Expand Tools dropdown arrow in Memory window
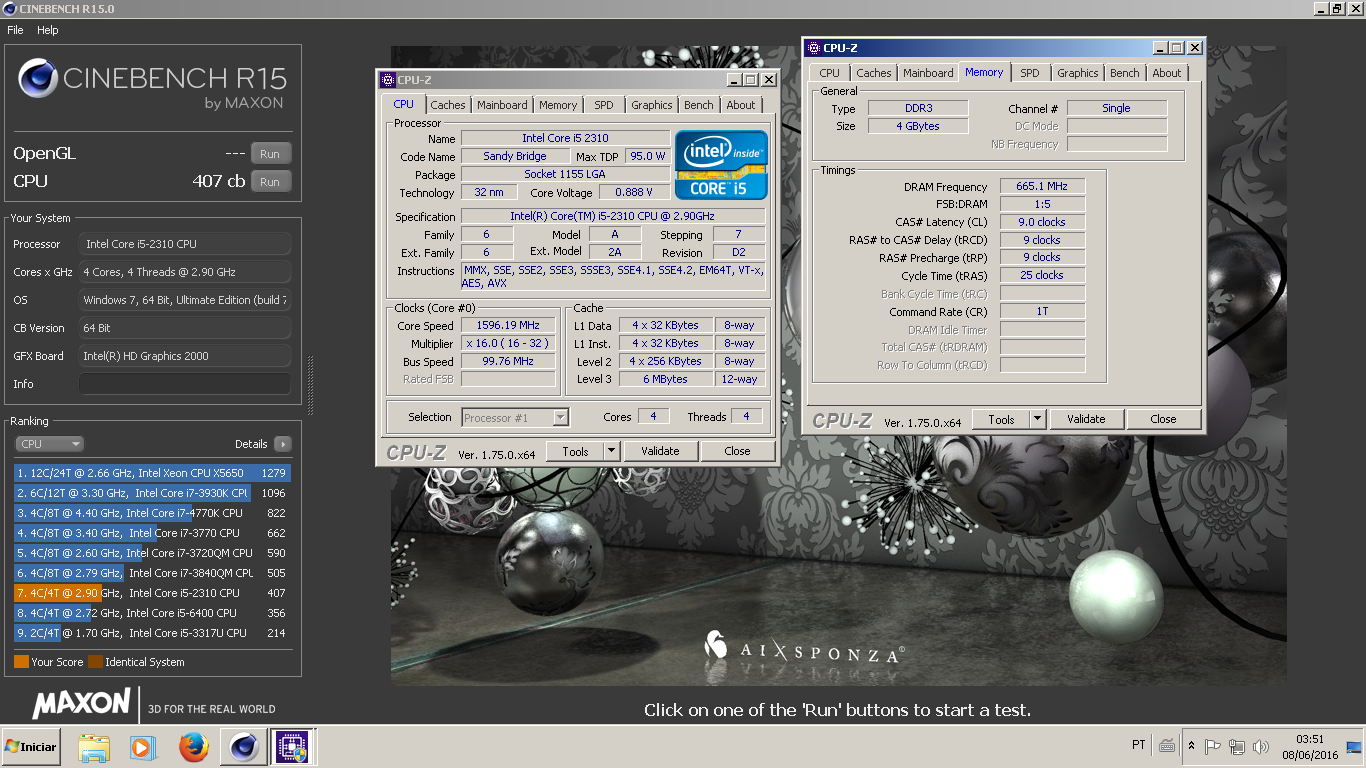 (1038, 420)
